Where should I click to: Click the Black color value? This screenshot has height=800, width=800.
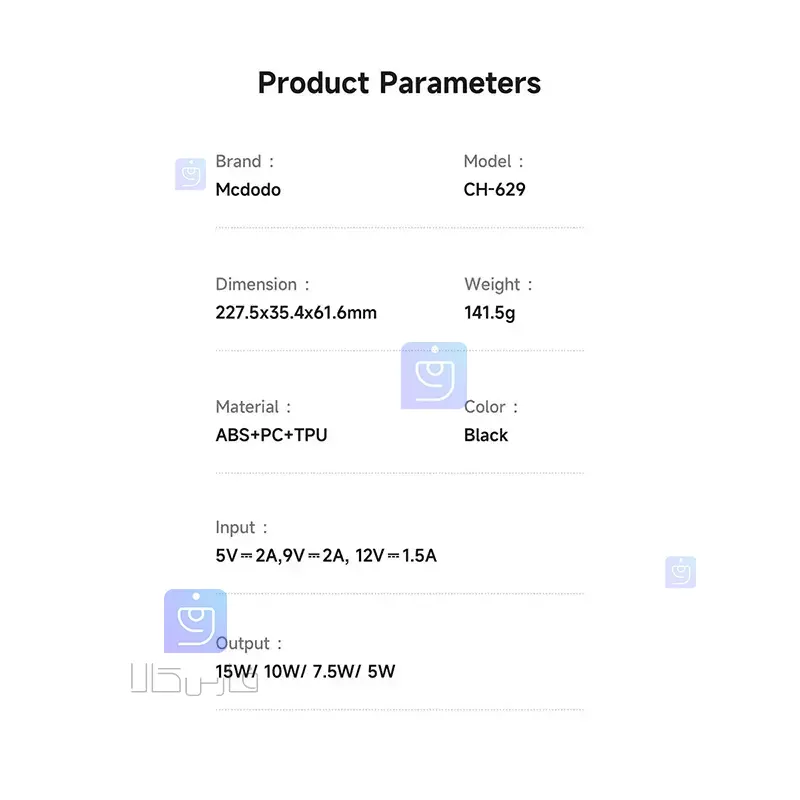pyautogui.click(x=486, y=435)
